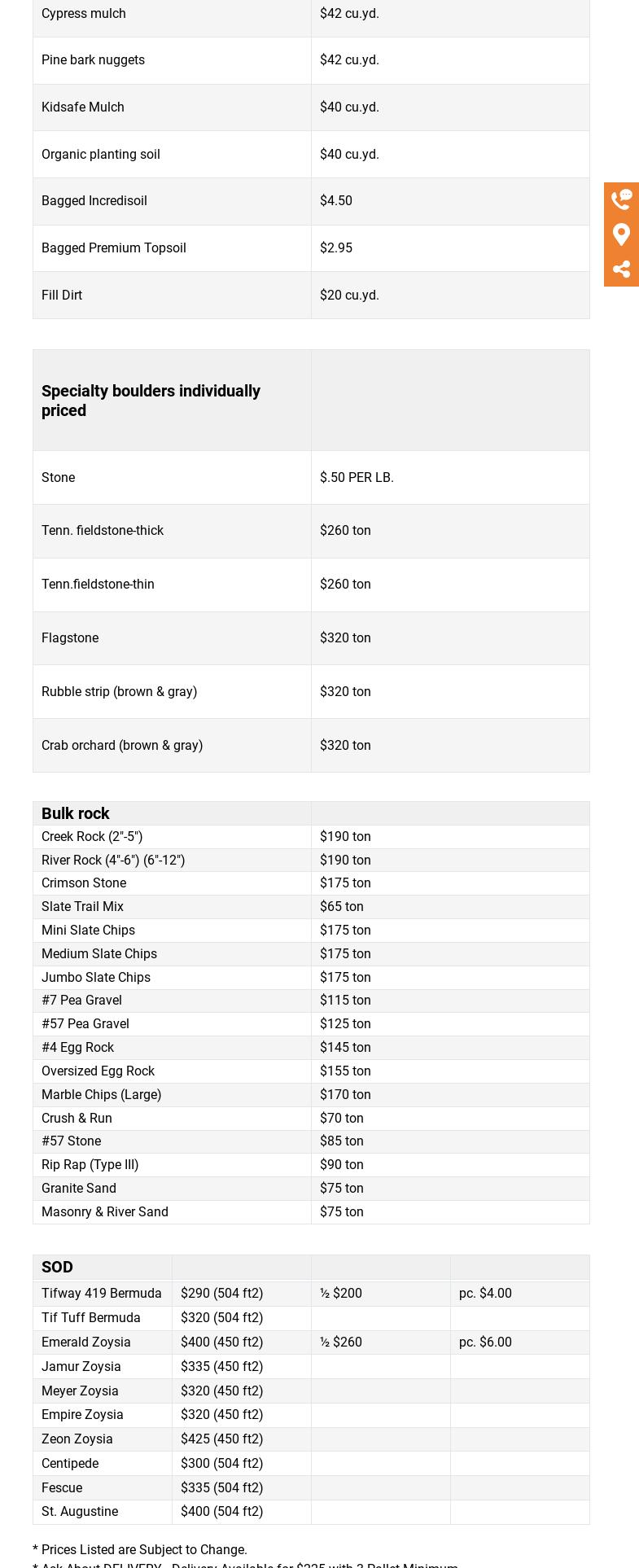639x1568 pixels.
Task: Click the Flagstone row label
Action: [70, 637]
